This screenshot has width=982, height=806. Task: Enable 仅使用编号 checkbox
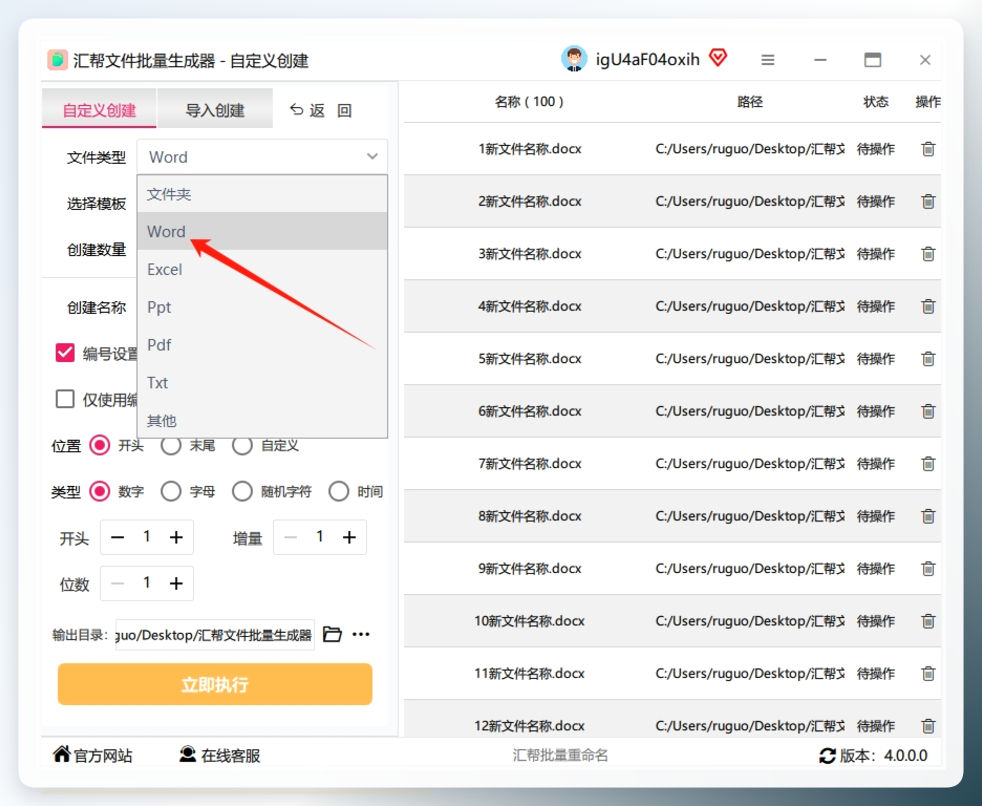point(65,399)
